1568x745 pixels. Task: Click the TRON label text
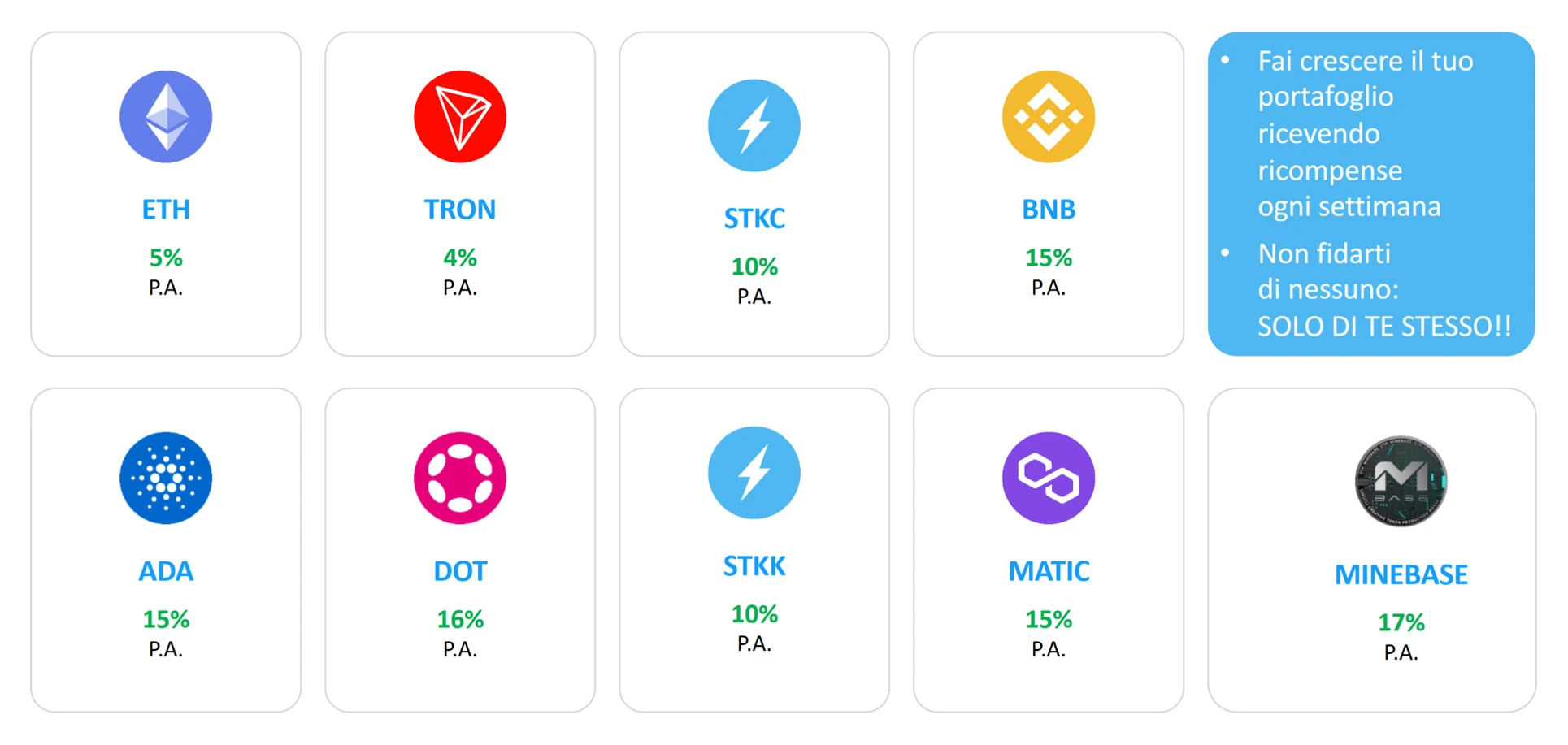460,210
